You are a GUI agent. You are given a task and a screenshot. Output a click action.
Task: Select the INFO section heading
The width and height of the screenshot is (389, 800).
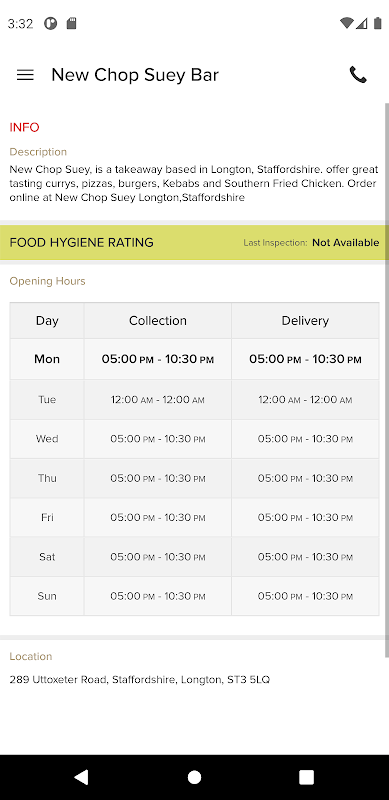point(25,127)
